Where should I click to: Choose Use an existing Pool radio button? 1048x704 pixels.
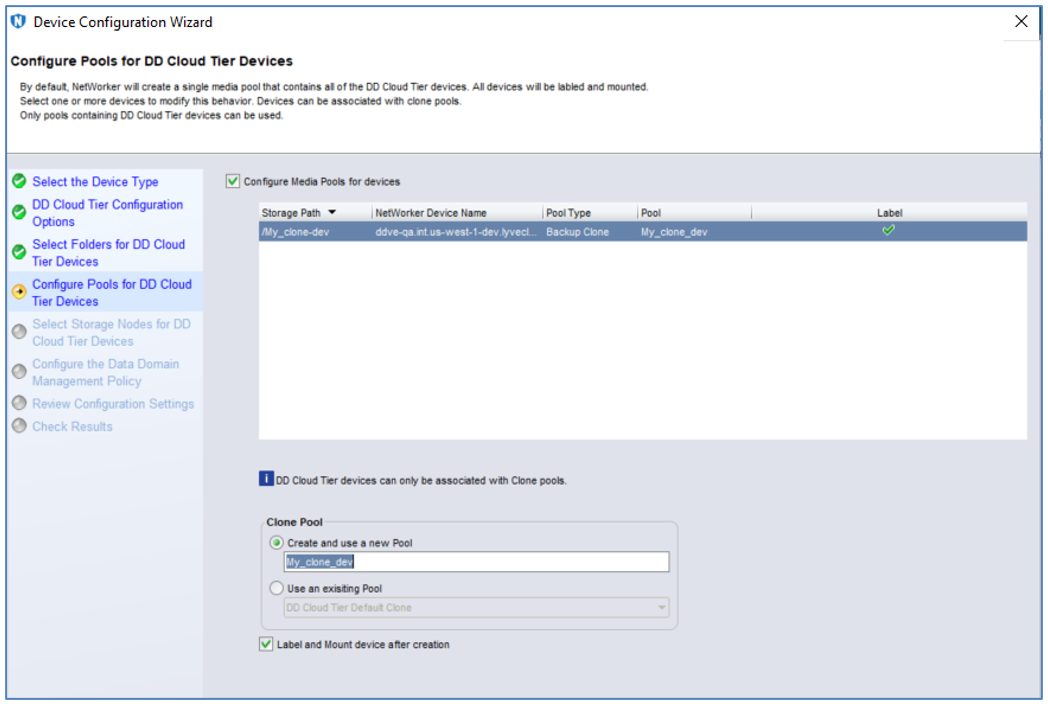click(277, 588)
